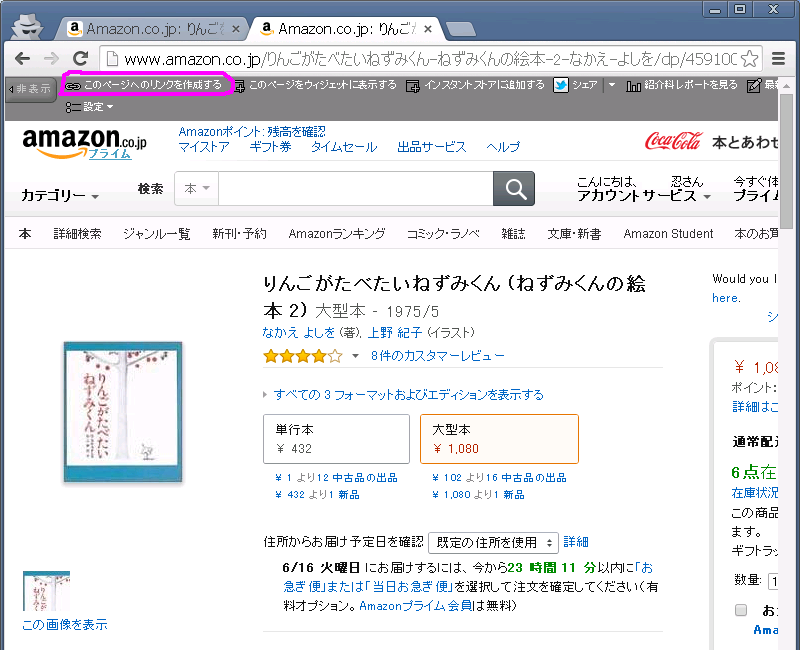Click the link chain icon in associate bar
The height and width of the screenshot is (650, 800).
(x=73, y=86)
